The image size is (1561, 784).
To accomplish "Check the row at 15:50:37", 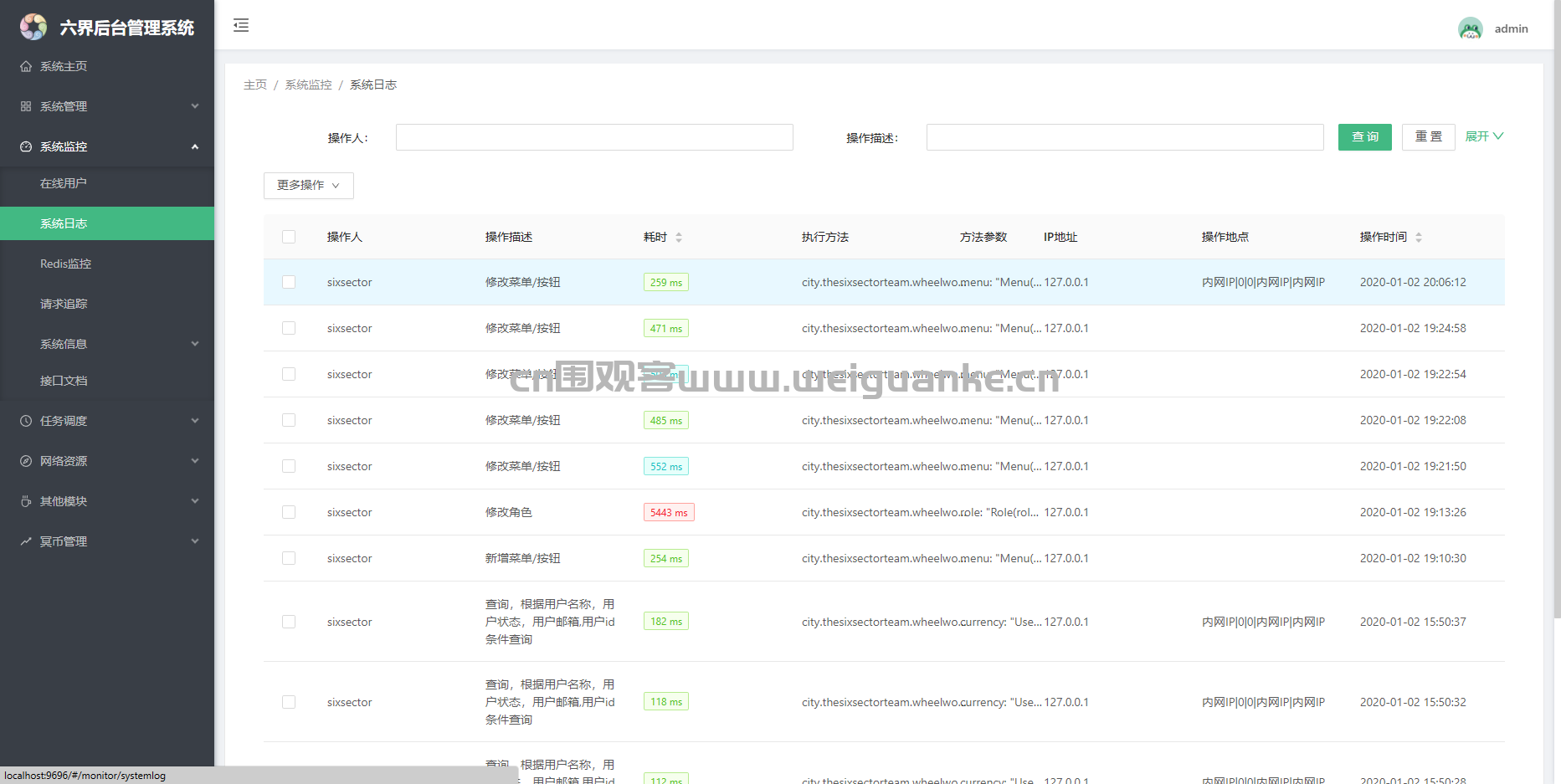I will (289, 622).
